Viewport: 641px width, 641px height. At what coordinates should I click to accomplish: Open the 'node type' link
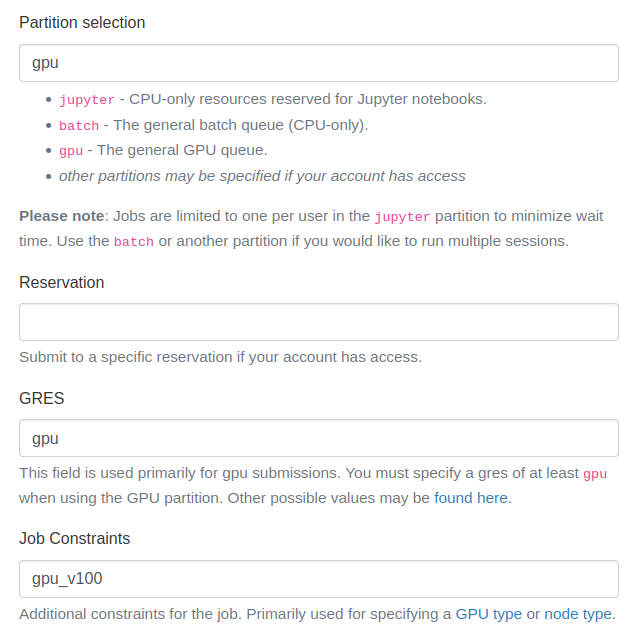point(578,614)
